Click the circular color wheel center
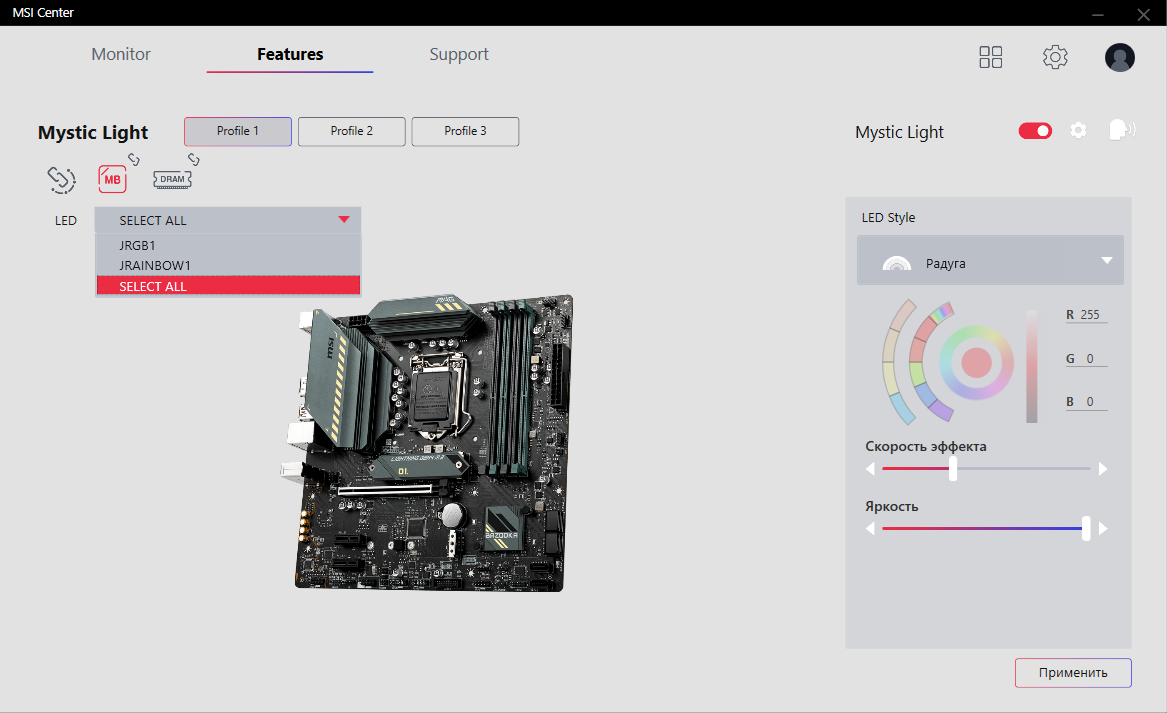1167x713 pixels. (976, 362)
